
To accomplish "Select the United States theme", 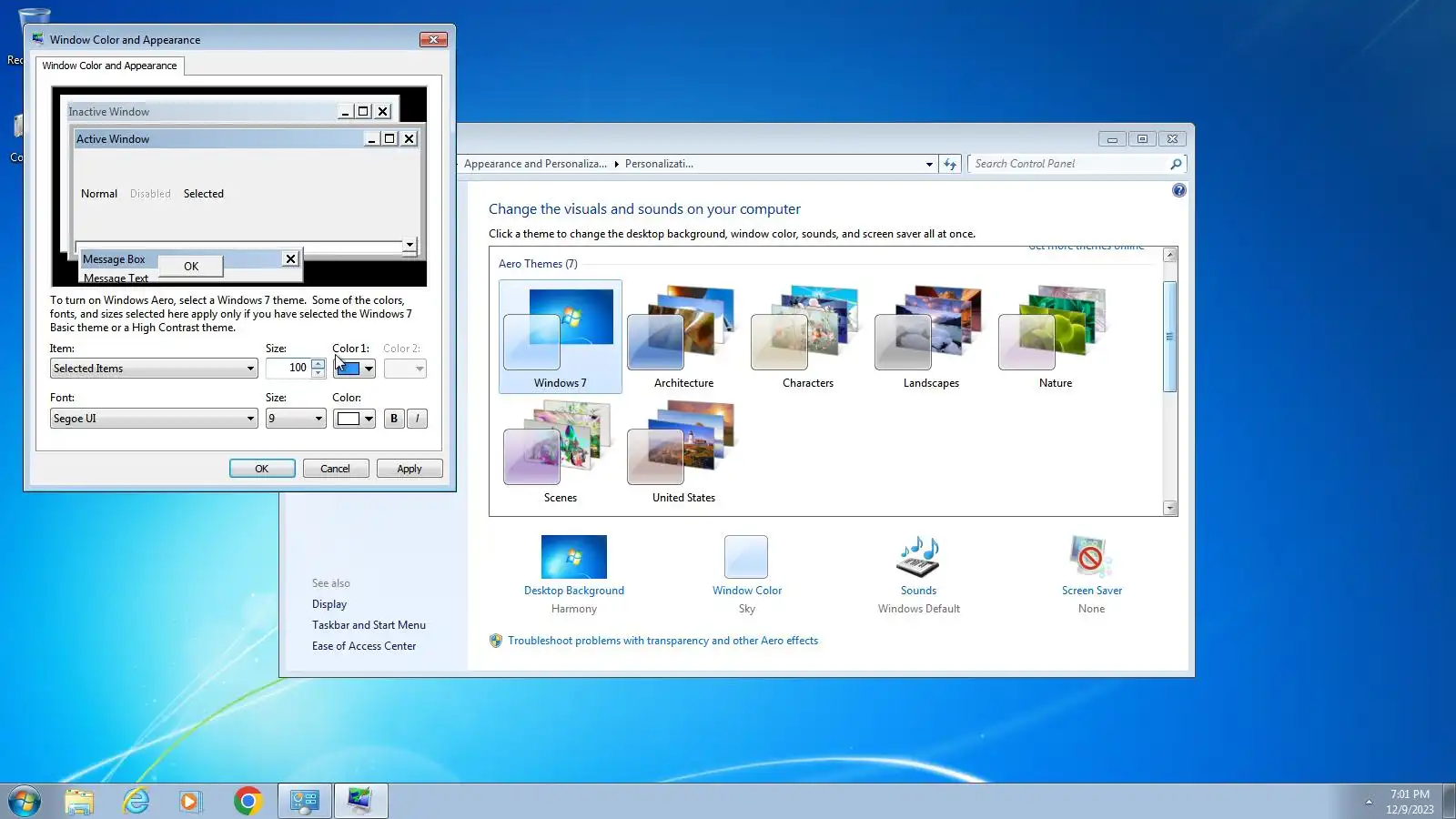I will coord(684,452).
